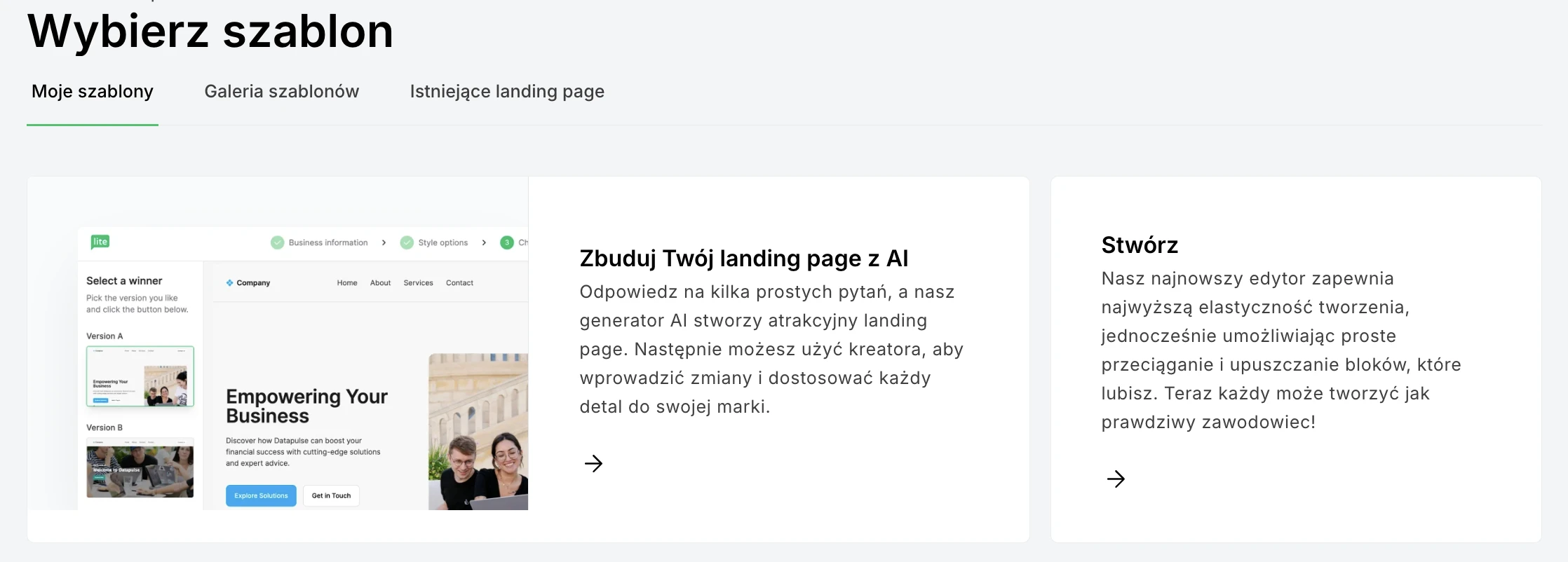Click the Style options checkmark icon

point(407,242)
